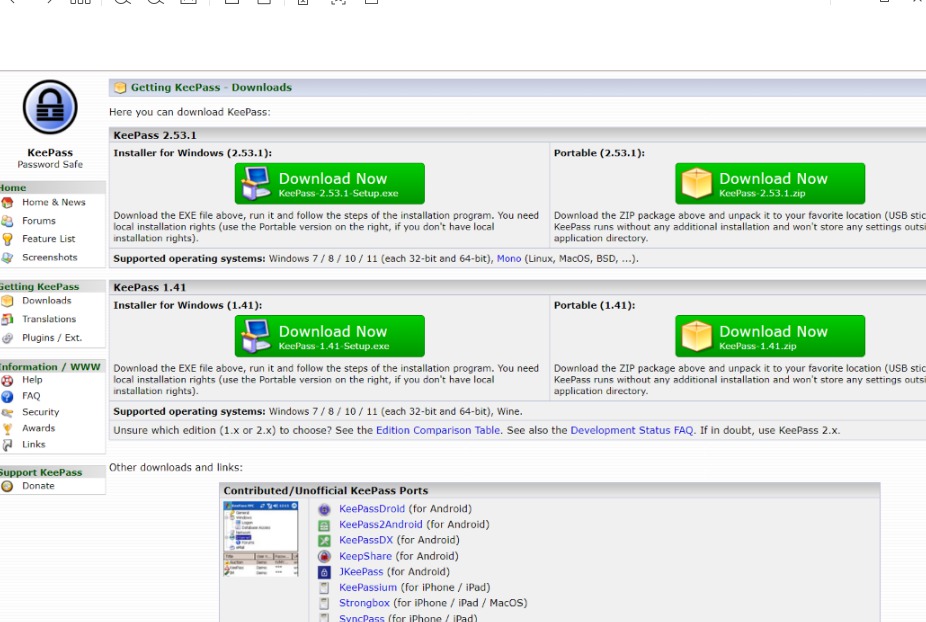The height and width of the screenshot is (622, 926).
Task: Click the KeepShare app icon
Action: click(x=324, y=556)
